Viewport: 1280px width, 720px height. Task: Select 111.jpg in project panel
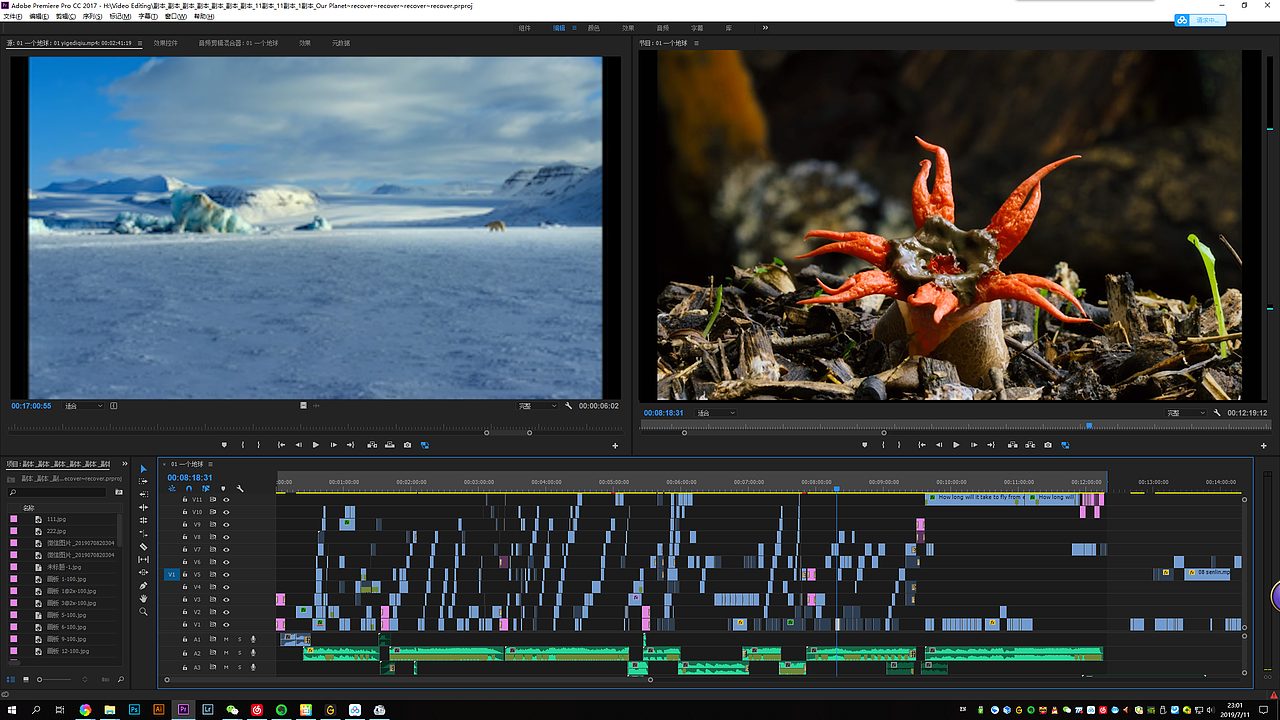56,520
